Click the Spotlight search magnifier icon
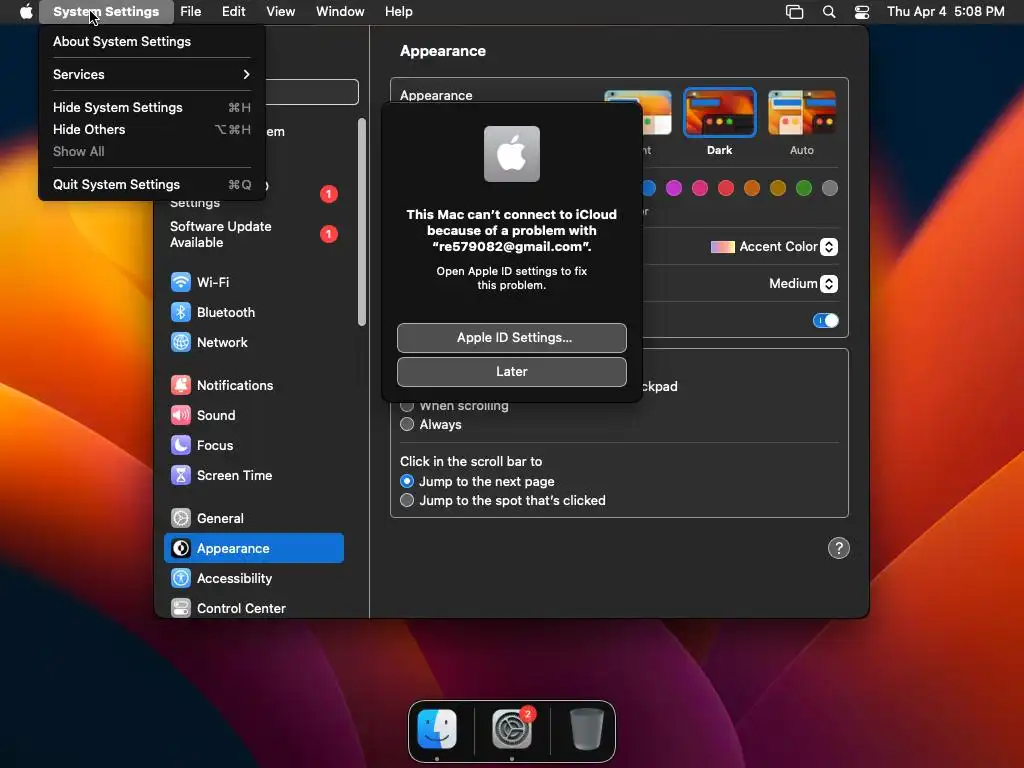Screen dimensions: 1024x768 point(829,12)
